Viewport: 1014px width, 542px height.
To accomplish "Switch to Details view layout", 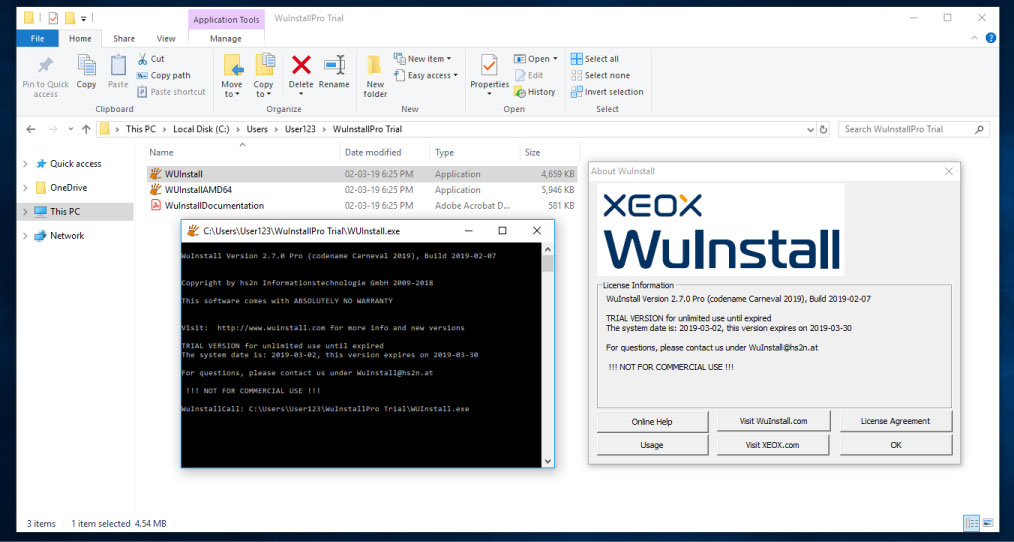I will (971, 523).
